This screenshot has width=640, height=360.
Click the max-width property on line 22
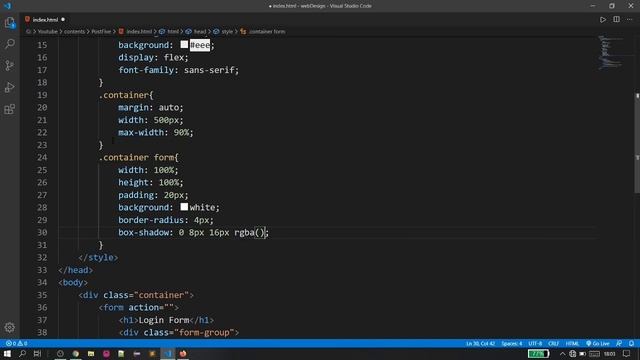(x=141, y=133)
